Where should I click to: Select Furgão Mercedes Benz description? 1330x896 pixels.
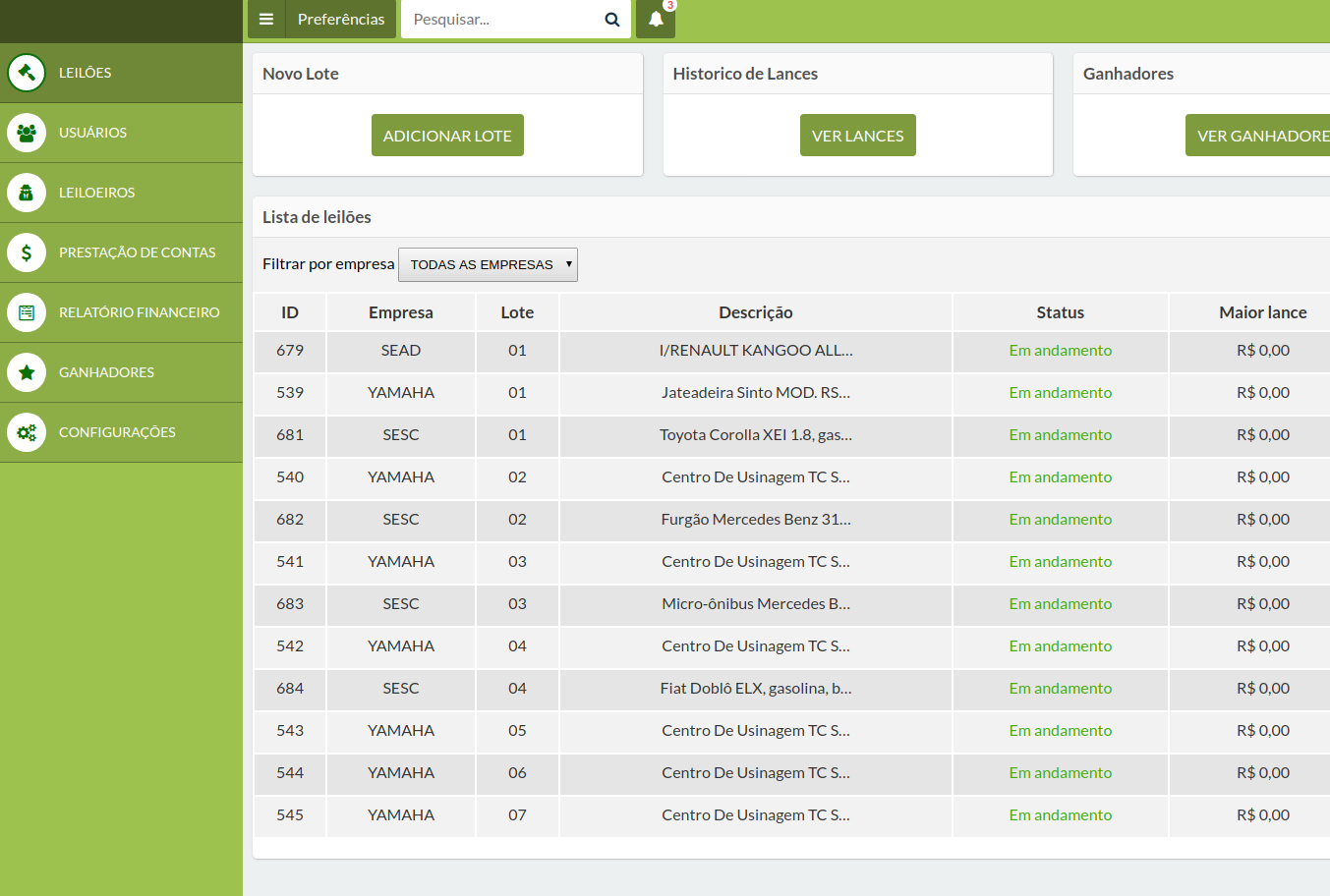756,520
